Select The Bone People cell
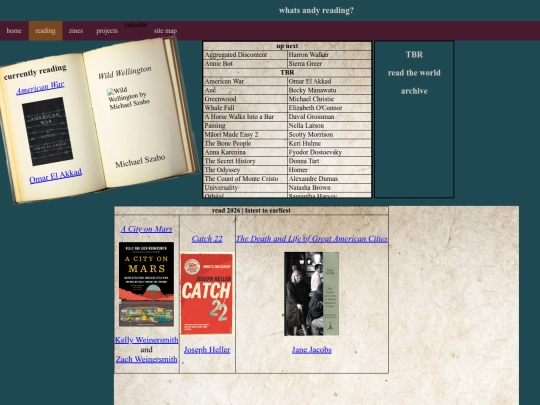The width and height of the screenshot is (540, 405). (x=245, y=143)
